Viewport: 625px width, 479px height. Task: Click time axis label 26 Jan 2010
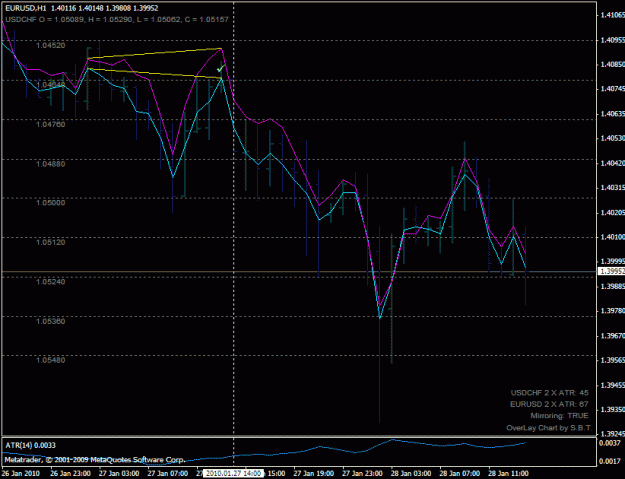[21, 473]
